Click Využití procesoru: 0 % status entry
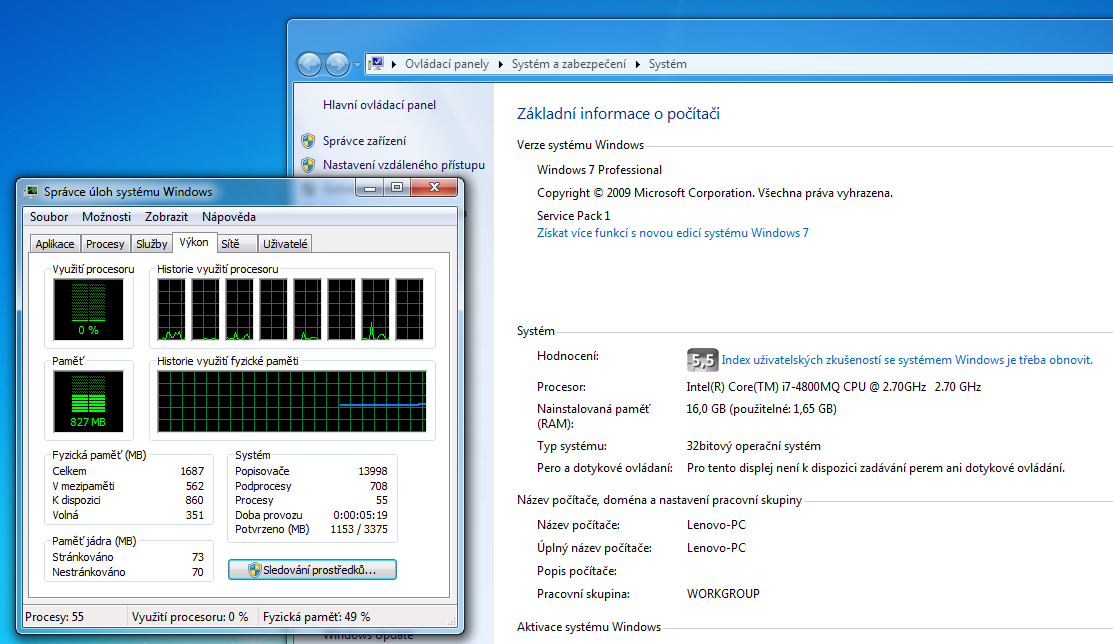The image size is (1113, 644). point(190,617)
